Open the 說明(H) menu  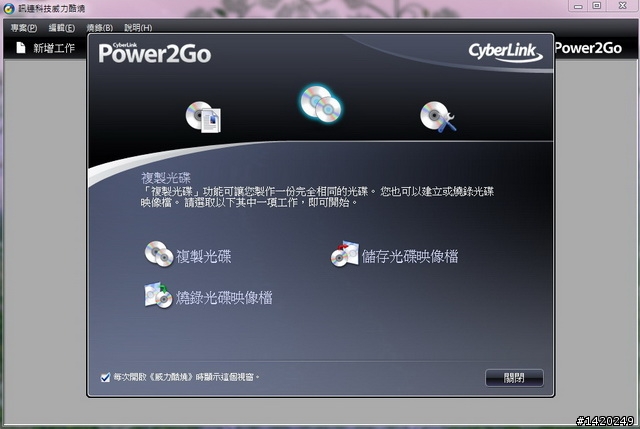(x=138, y=28)
